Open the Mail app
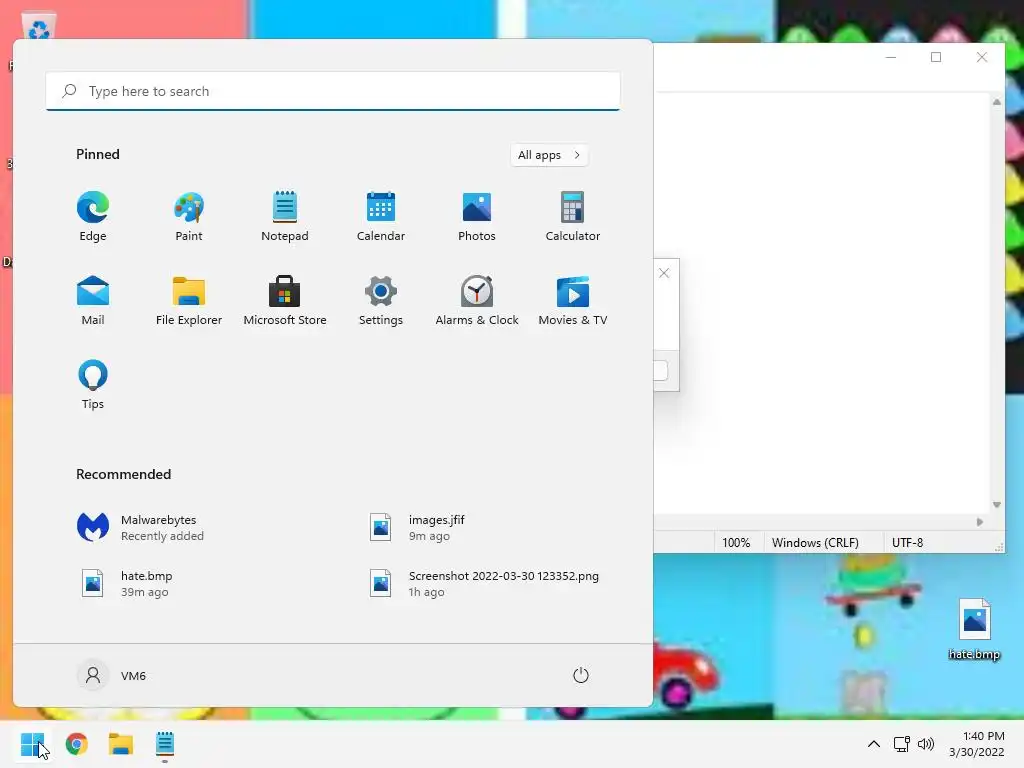This screenshot has height=768, width=1024. pos(93,300)
